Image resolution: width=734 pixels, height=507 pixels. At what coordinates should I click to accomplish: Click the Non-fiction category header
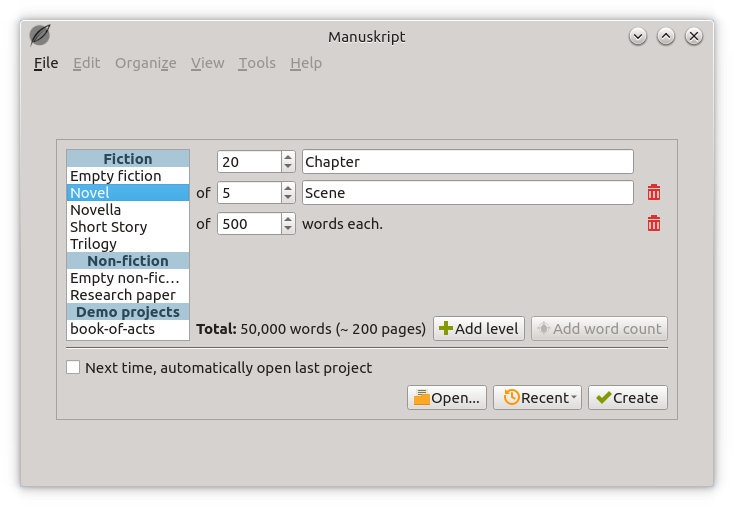[128, 260]
